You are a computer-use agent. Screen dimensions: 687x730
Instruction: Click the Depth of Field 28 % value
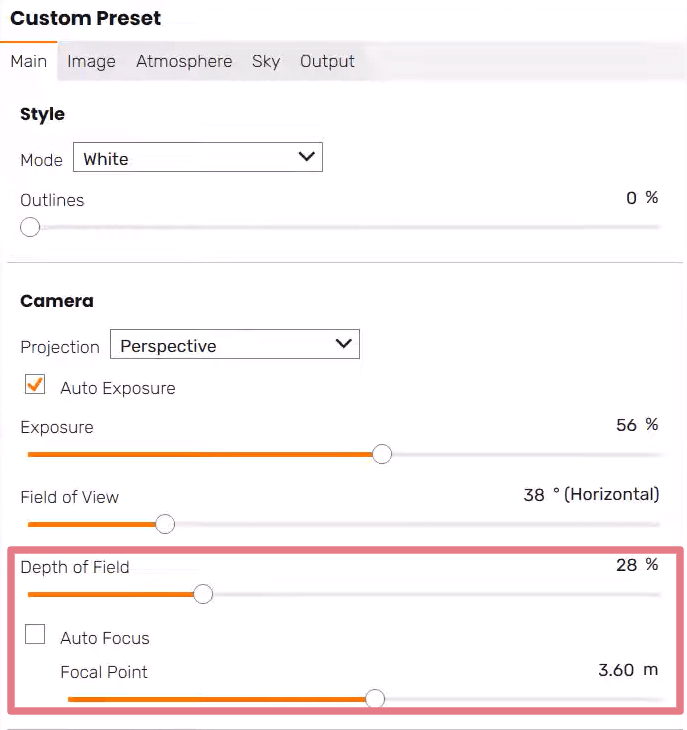(x=637, y=565)
